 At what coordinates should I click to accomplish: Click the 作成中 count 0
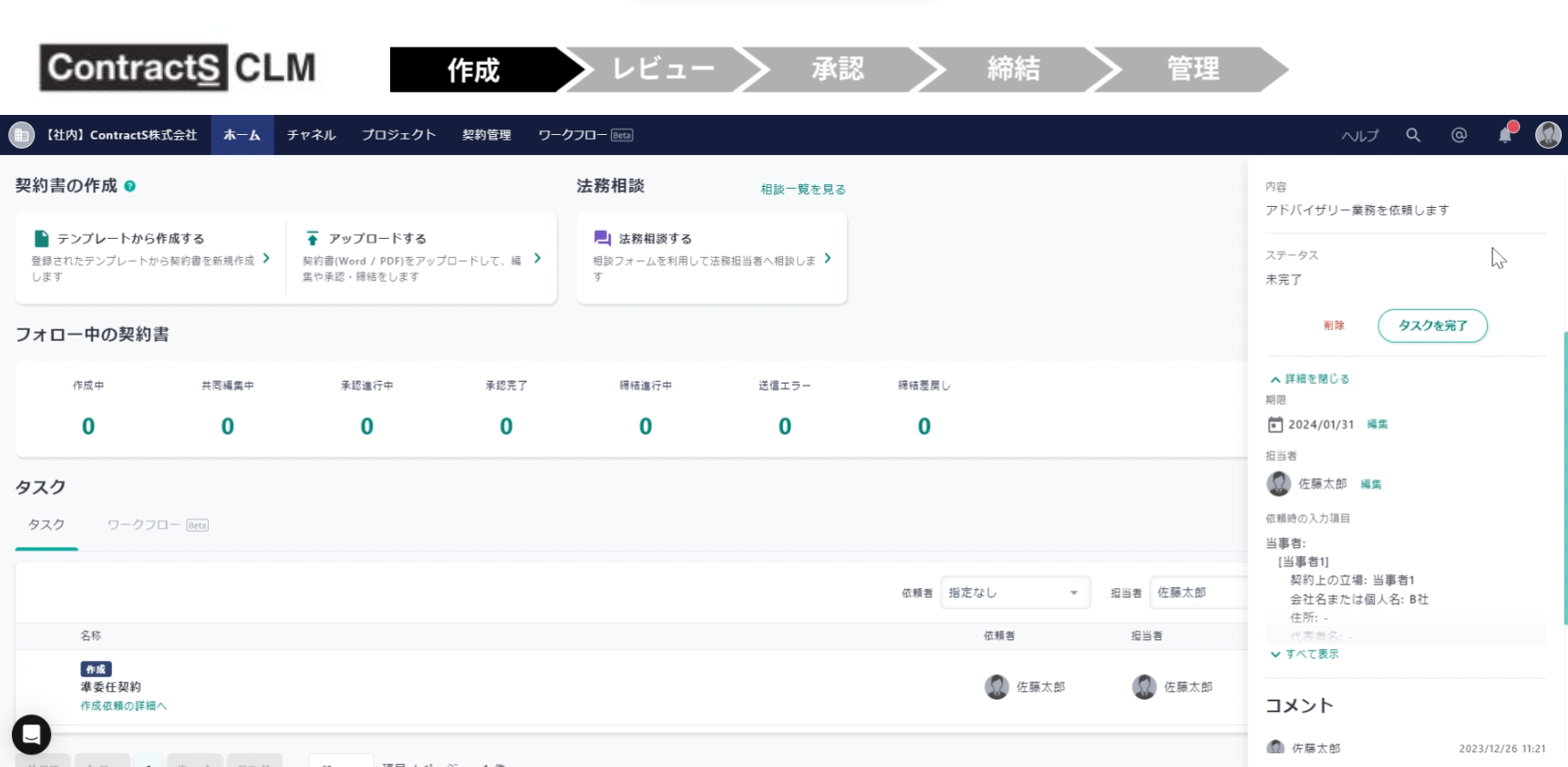88,426
